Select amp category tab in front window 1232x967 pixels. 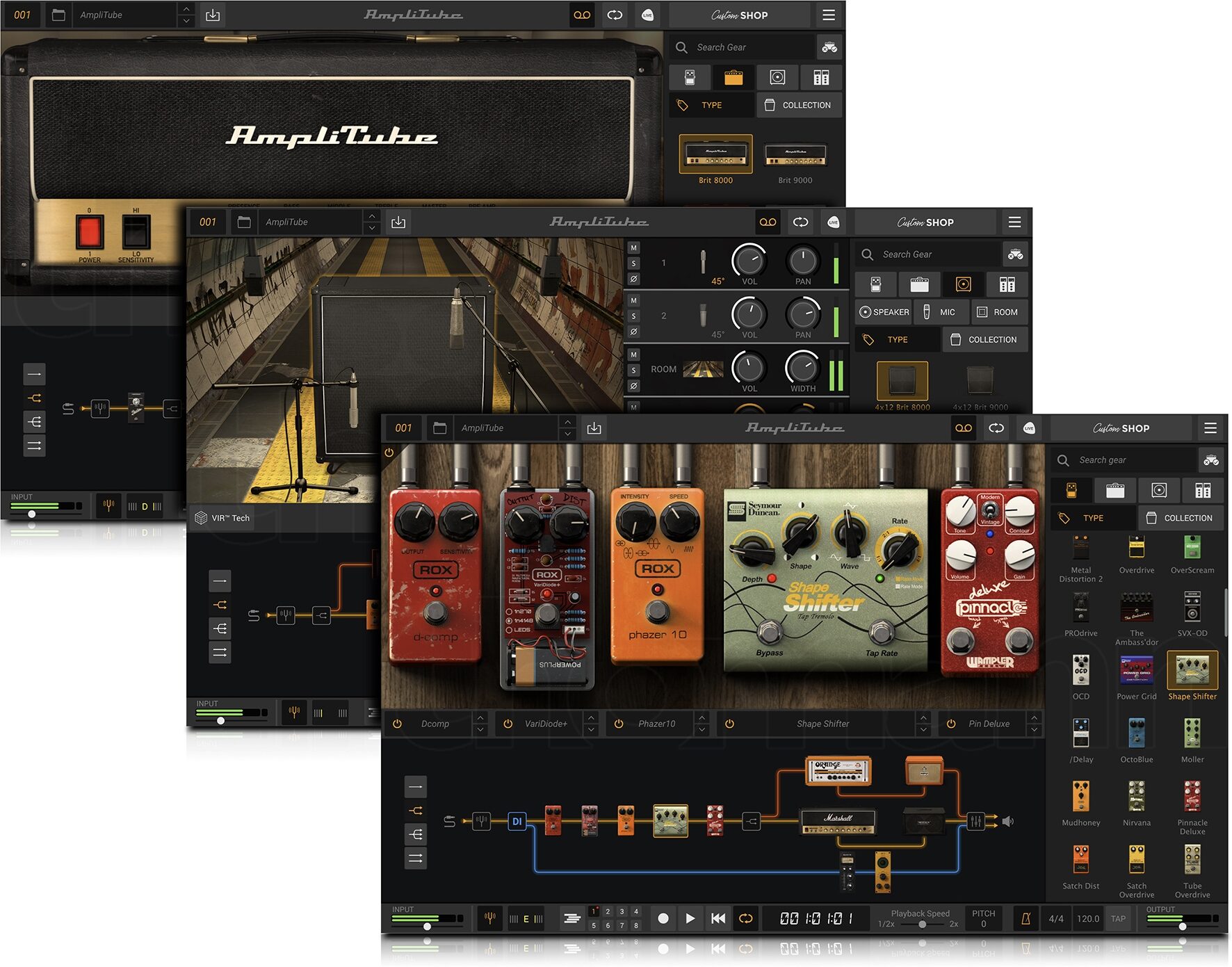point(1115,490)
